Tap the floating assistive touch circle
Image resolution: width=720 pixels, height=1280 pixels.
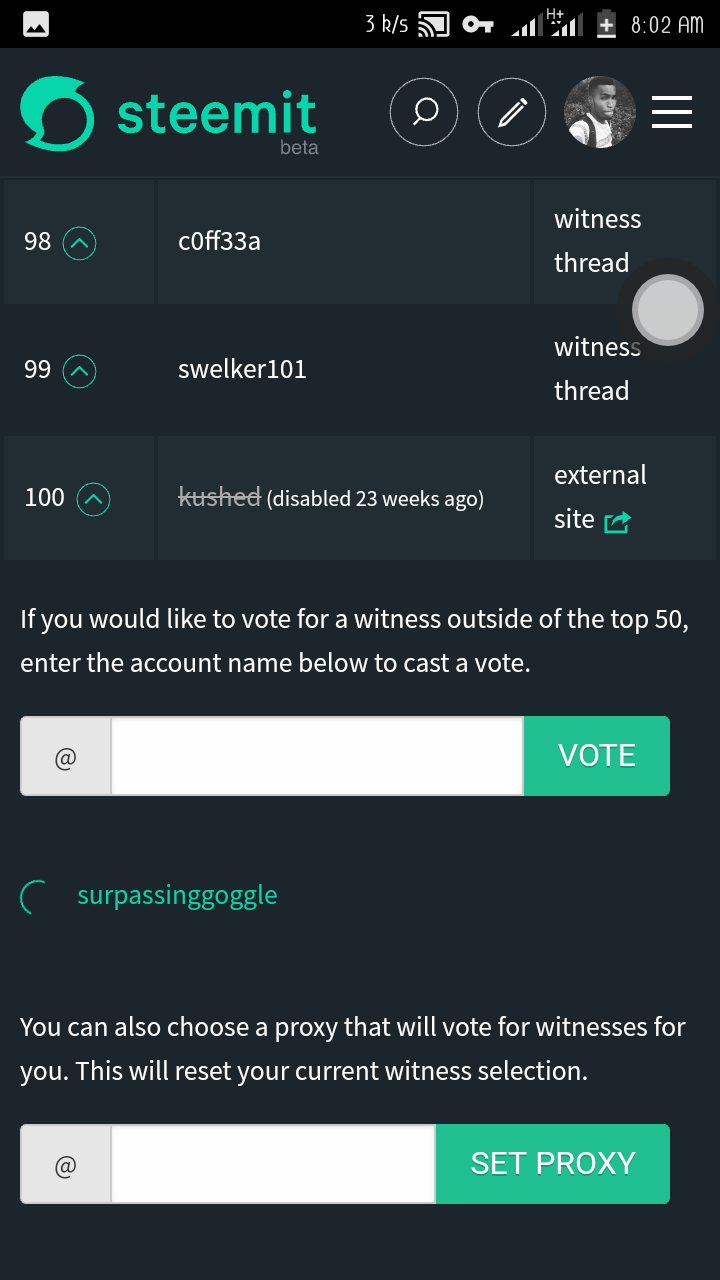[x=669, y=311]
